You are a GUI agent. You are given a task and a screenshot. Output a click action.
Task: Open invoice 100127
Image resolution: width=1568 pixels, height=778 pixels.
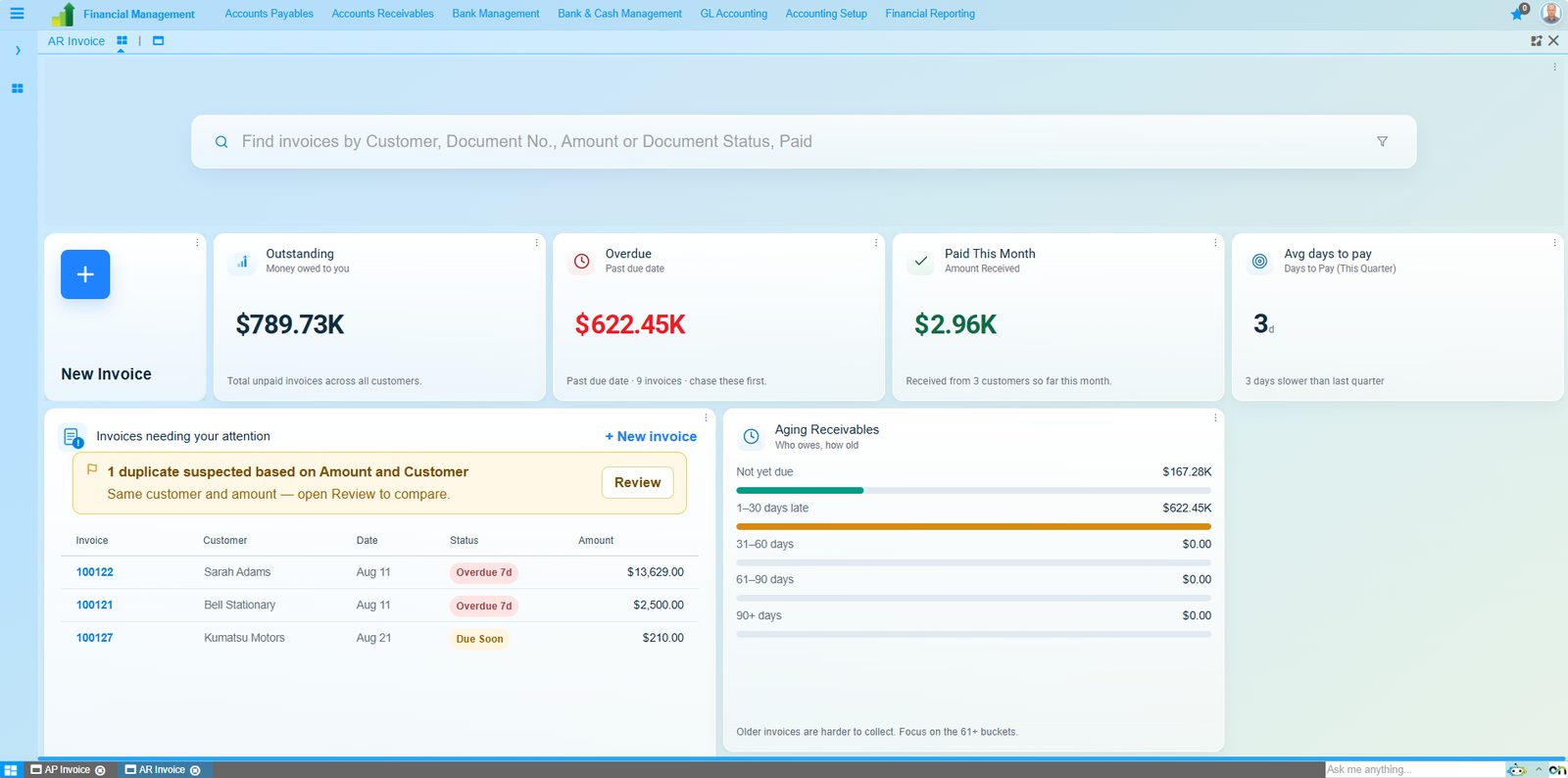pyautogui.click(x=95, y=638)
